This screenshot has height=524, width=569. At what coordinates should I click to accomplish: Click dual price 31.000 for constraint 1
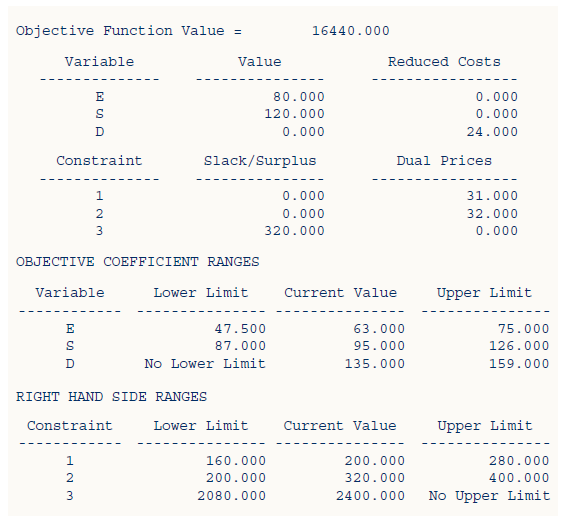492,196
